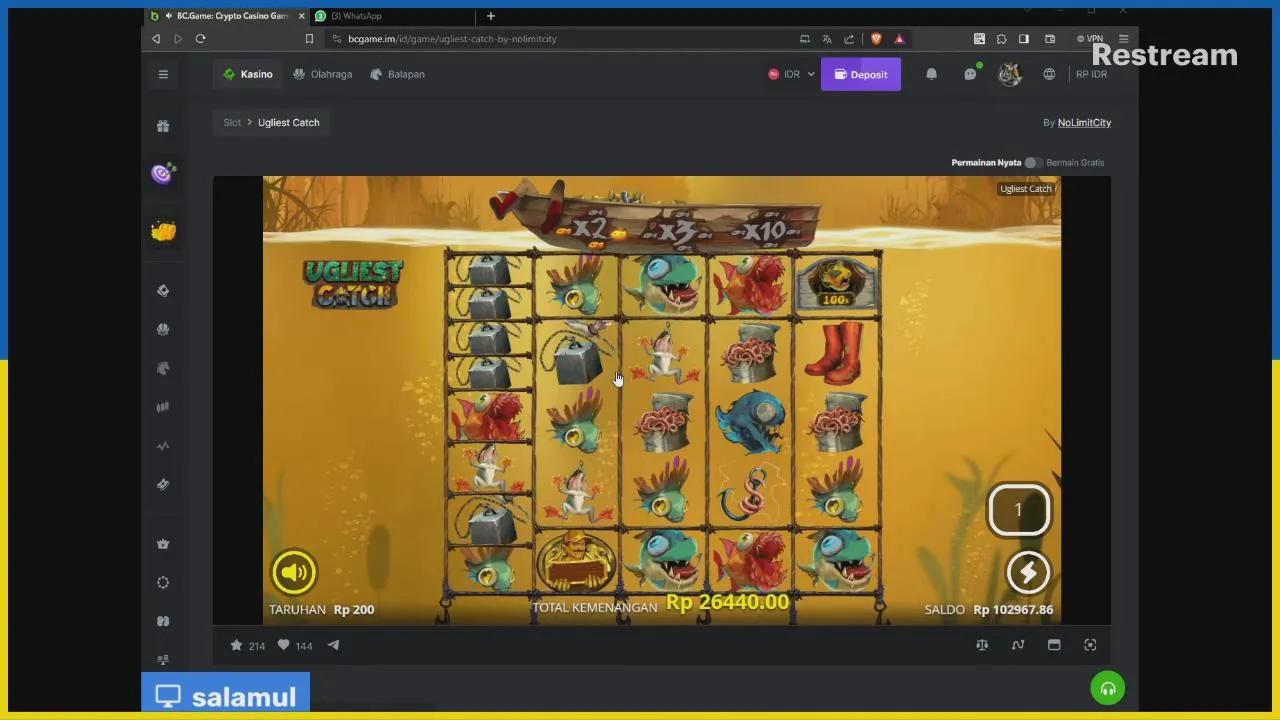Open the browser hamburger main menu
The width and height of the screenshot is (1280, 720).
1123,39
